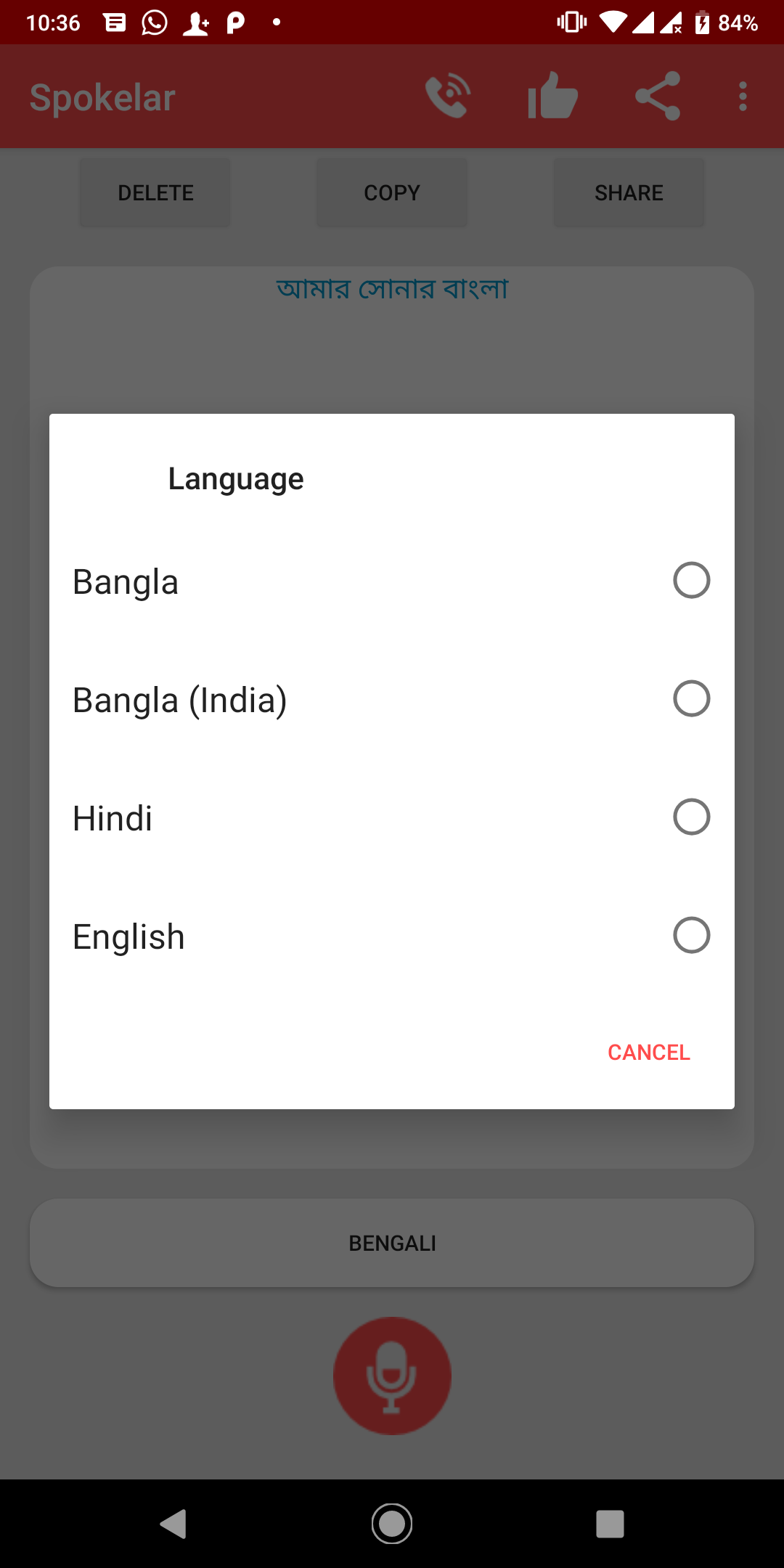Image resolution: width=784 pixels, height=1568 pixels.
Task: Open the three-dot overflow menu
Action: (742, 96)
